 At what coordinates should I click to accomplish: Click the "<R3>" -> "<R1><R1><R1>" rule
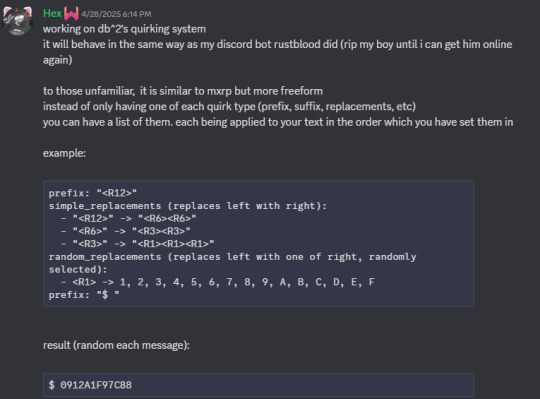[x=137, y=243]
